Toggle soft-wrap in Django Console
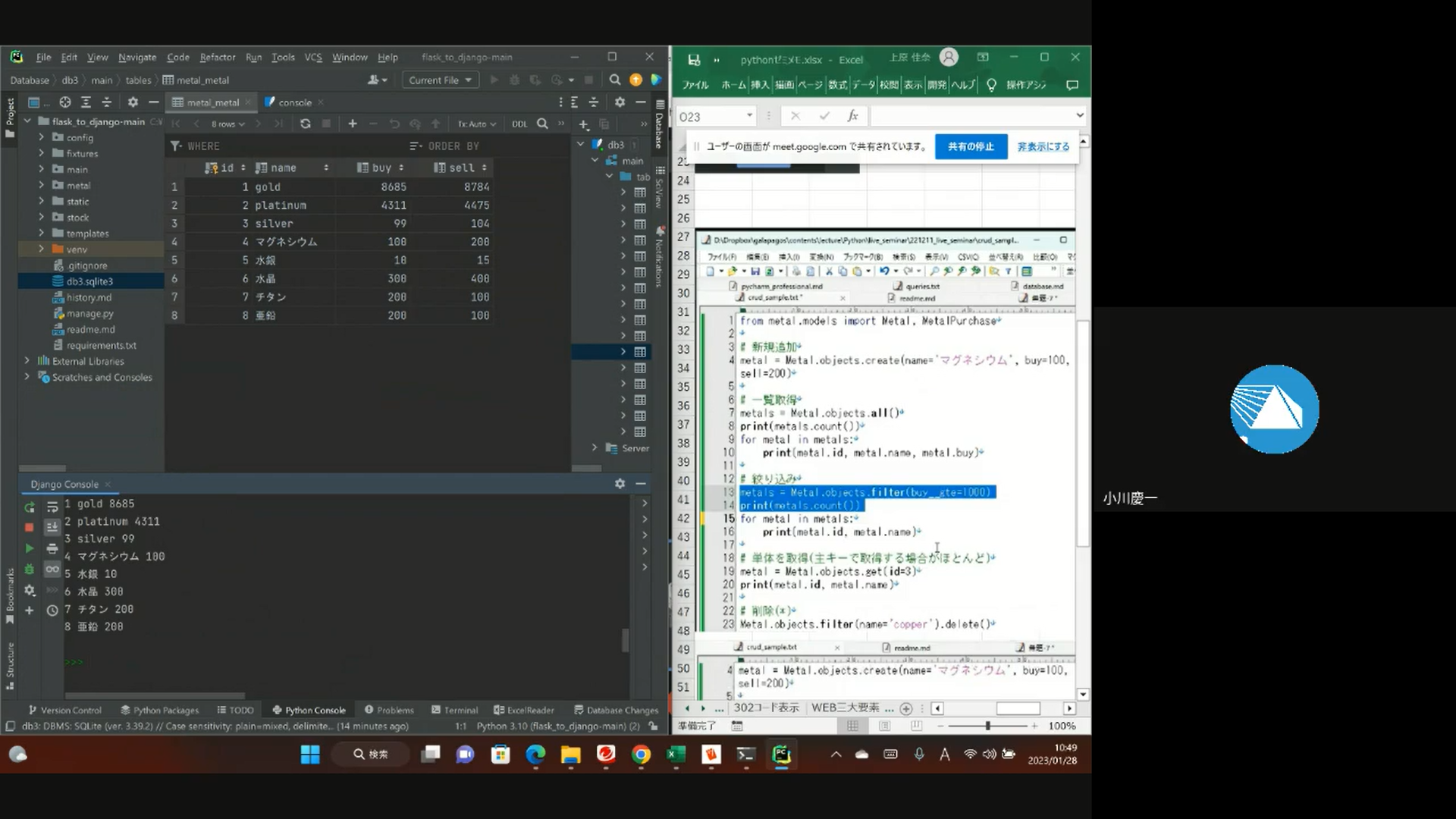The image size is (1456, 819). coord(52,507)
